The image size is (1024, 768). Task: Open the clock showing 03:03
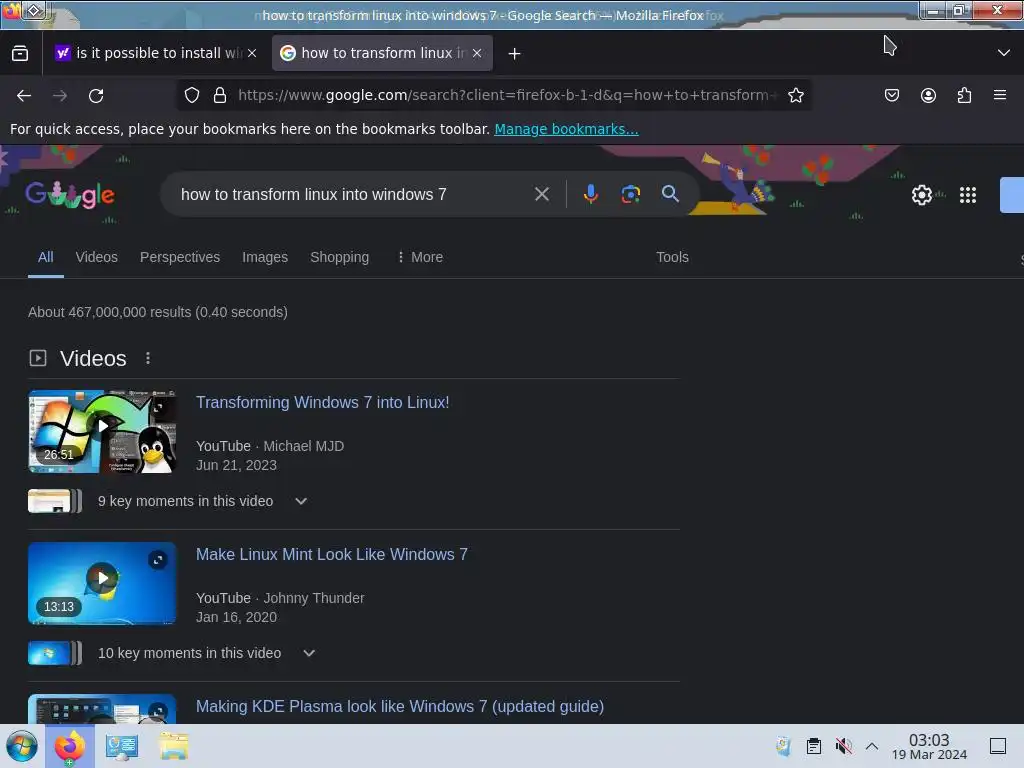pyautogui.click(x=929, y=746)
